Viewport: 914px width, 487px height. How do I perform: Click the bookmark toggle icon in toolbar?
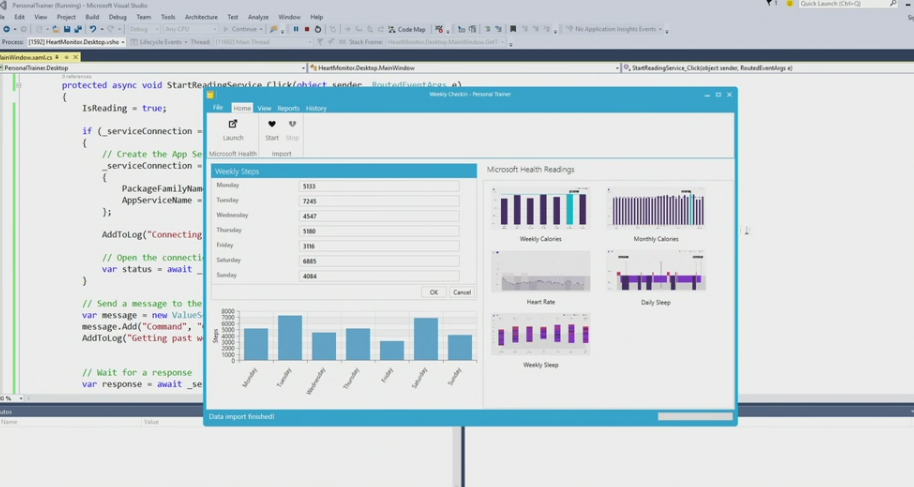point(513,29)
